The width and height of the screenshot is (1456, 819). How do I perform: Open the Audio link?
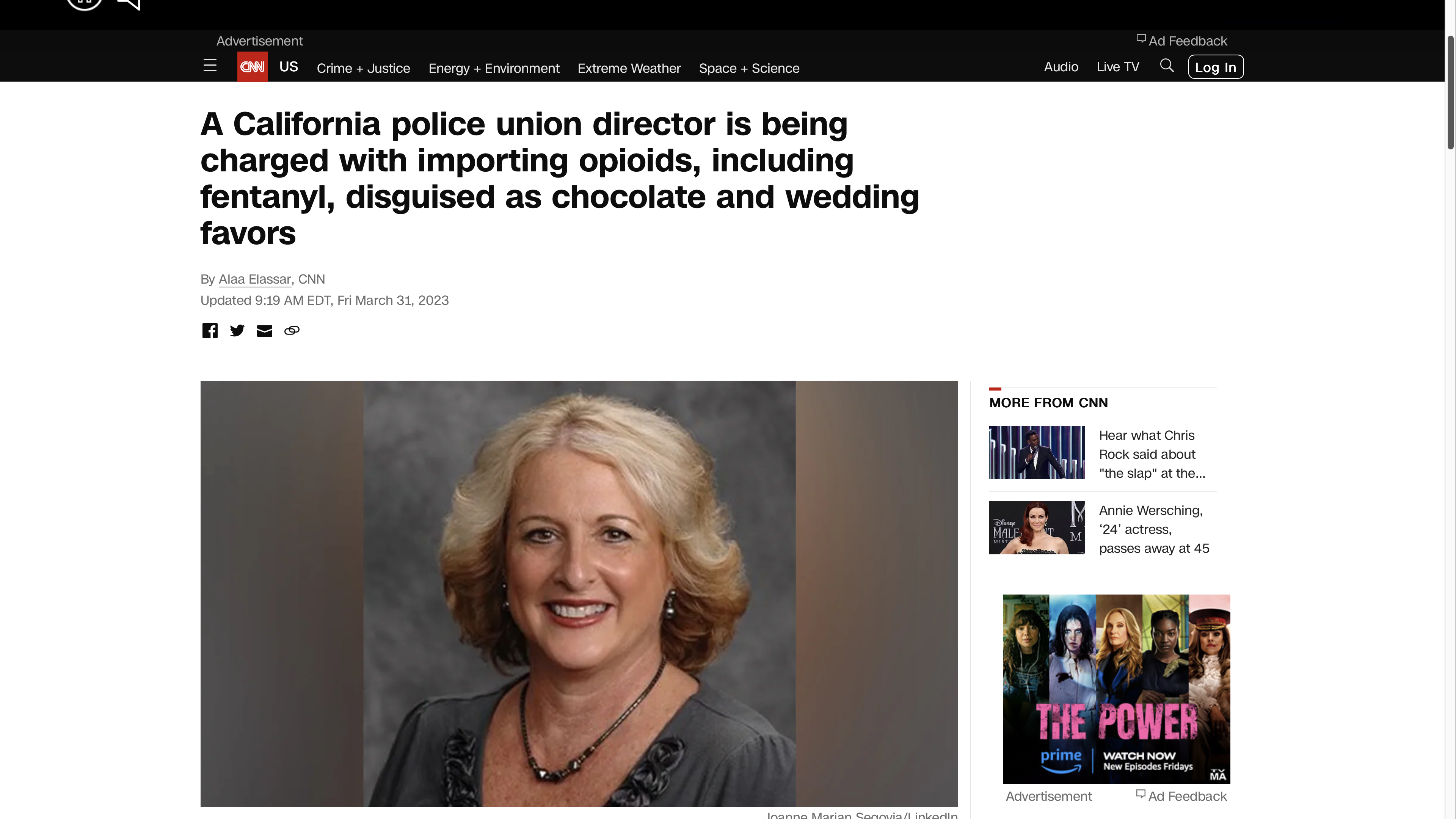[x=1061, y=67]
